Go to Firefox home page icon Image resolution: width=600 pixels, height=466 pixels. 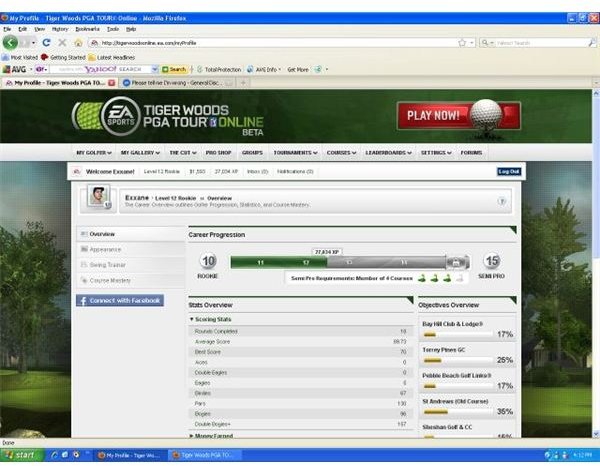(78, 42)
